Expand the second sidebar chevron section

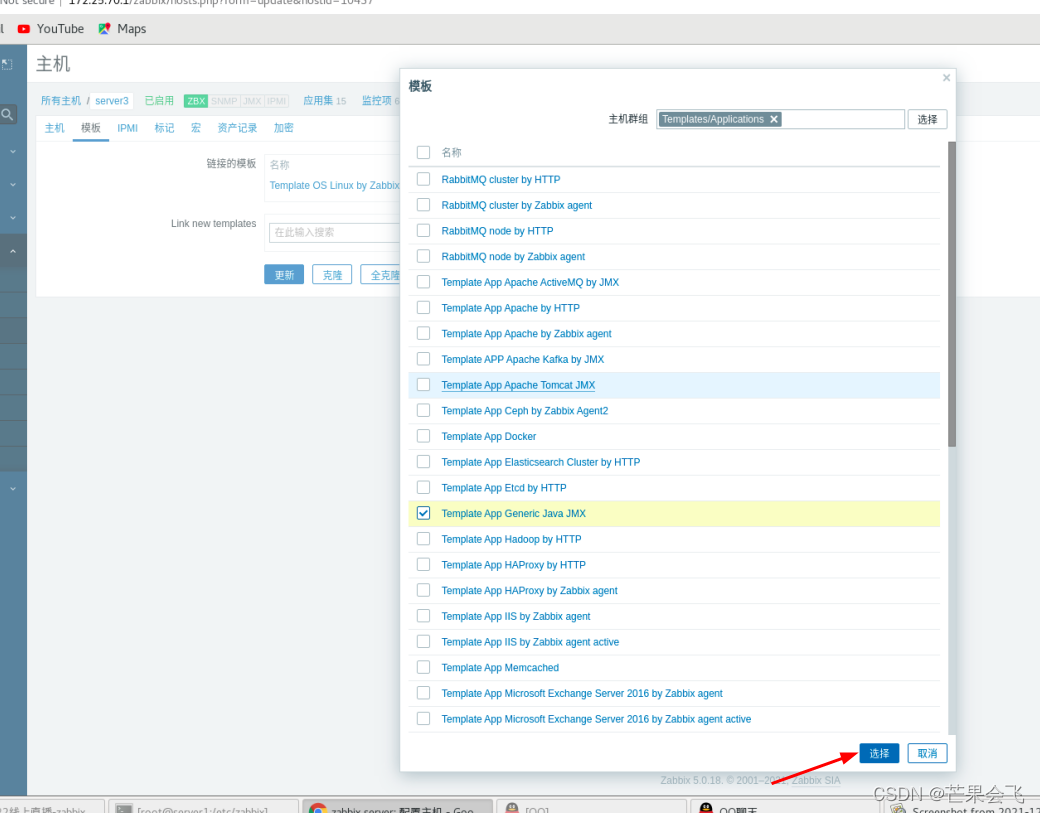click(x=13, y=185)
